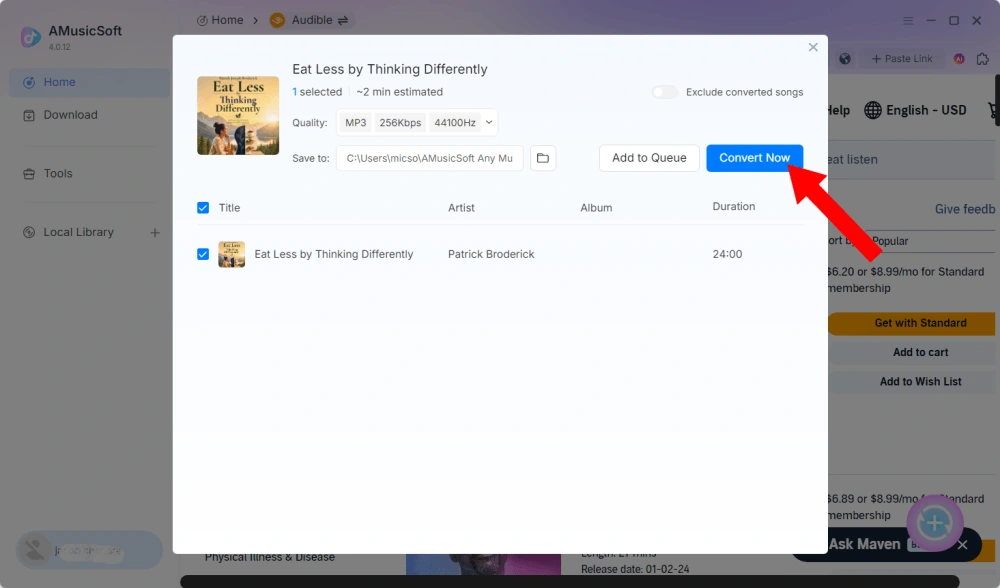Click the AMusicSoft logo icon
Viewport: 1000px width, 588px height.
[x=31, y=37]
